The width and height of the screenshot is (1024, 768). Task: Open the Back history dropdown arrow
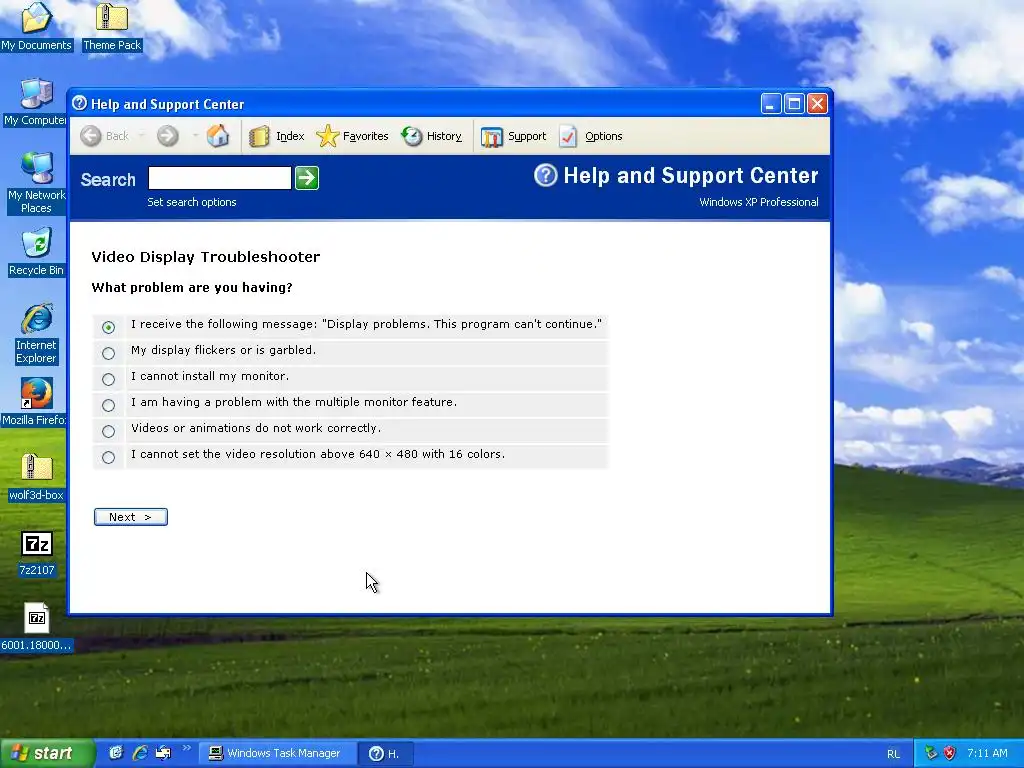coord(142,136)
